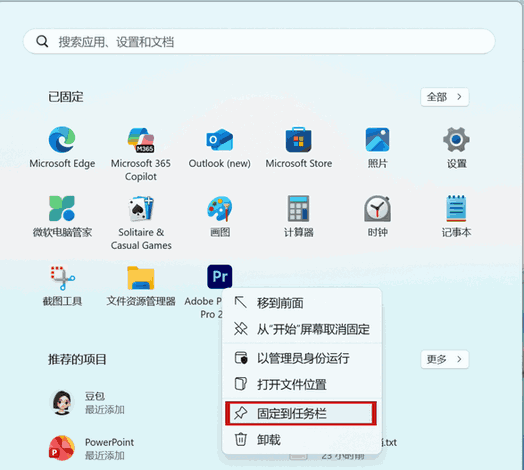
Task: Open Outlook (new) app
Action: 220,147
